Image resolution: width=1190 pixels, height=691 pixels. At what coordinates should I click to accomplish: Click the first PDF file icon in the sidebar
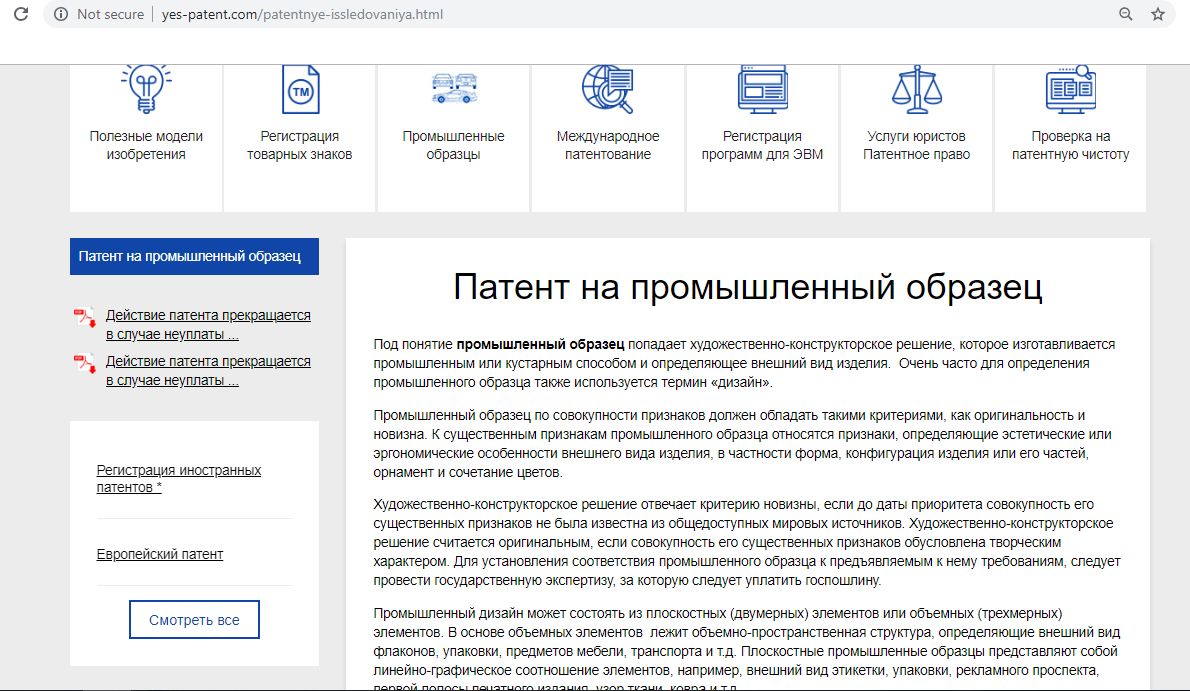[84, 317]
